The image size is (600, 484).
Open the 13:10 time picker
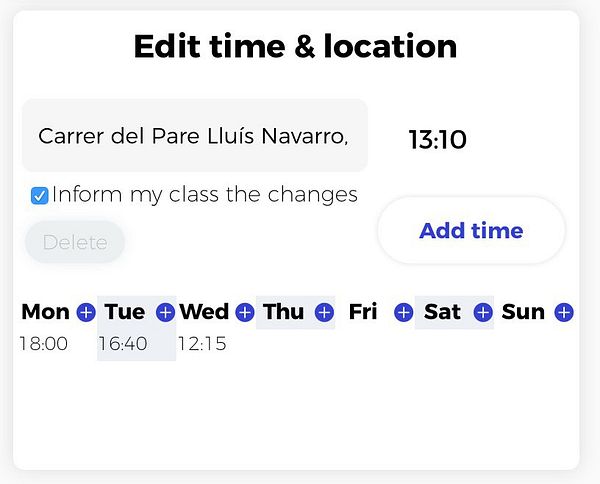pos(438,140)
